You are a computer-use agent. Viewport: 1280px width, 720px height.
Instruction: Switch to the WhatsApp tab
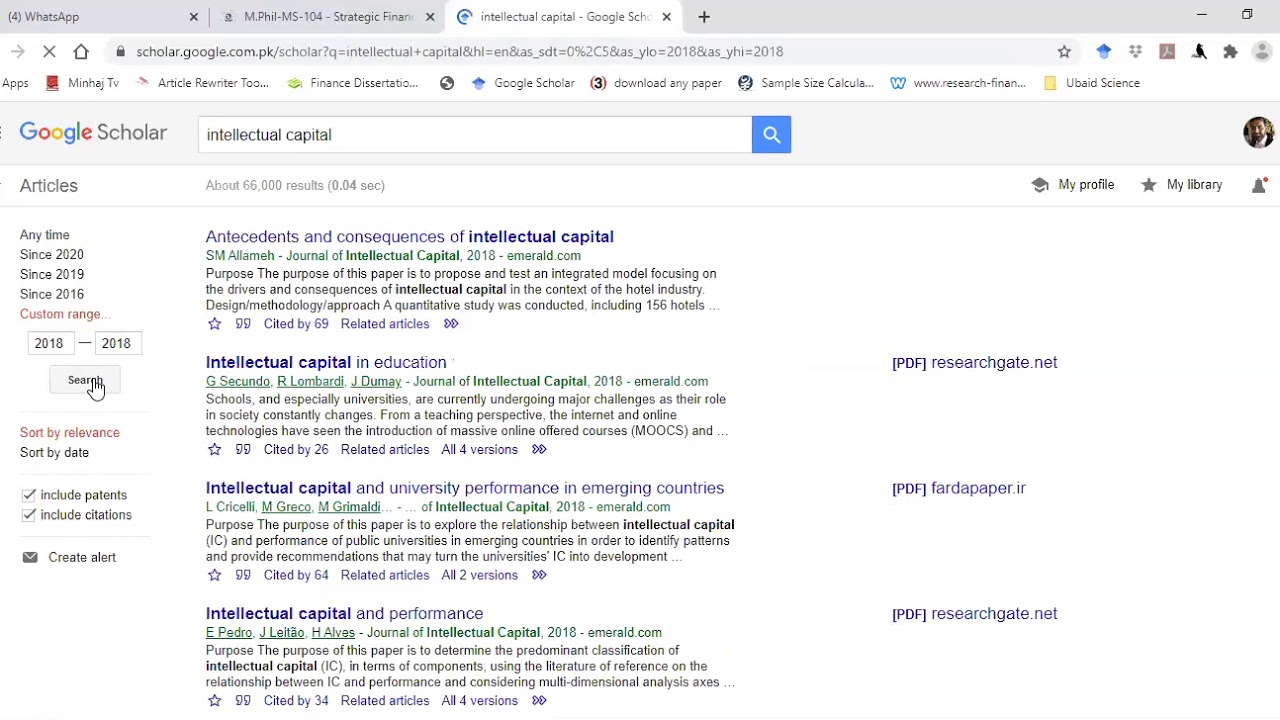coord(95,16)
